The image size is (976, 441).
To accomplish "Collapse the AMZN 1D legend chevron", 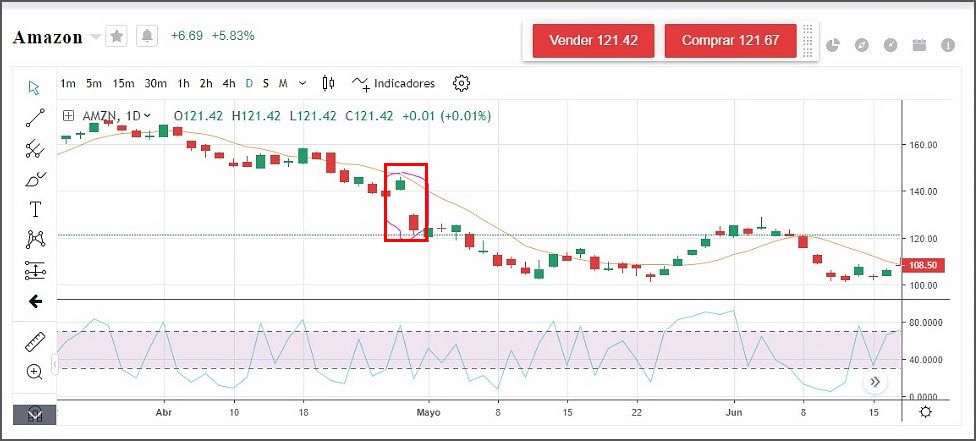I will pyautogui.click(x=147, y=115).
